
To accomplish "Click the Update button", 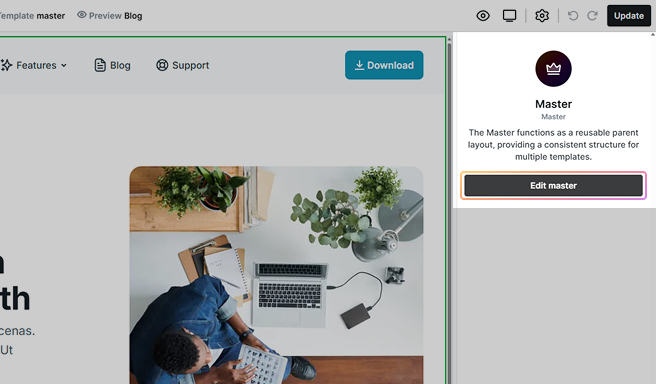I will click(628, 16).
